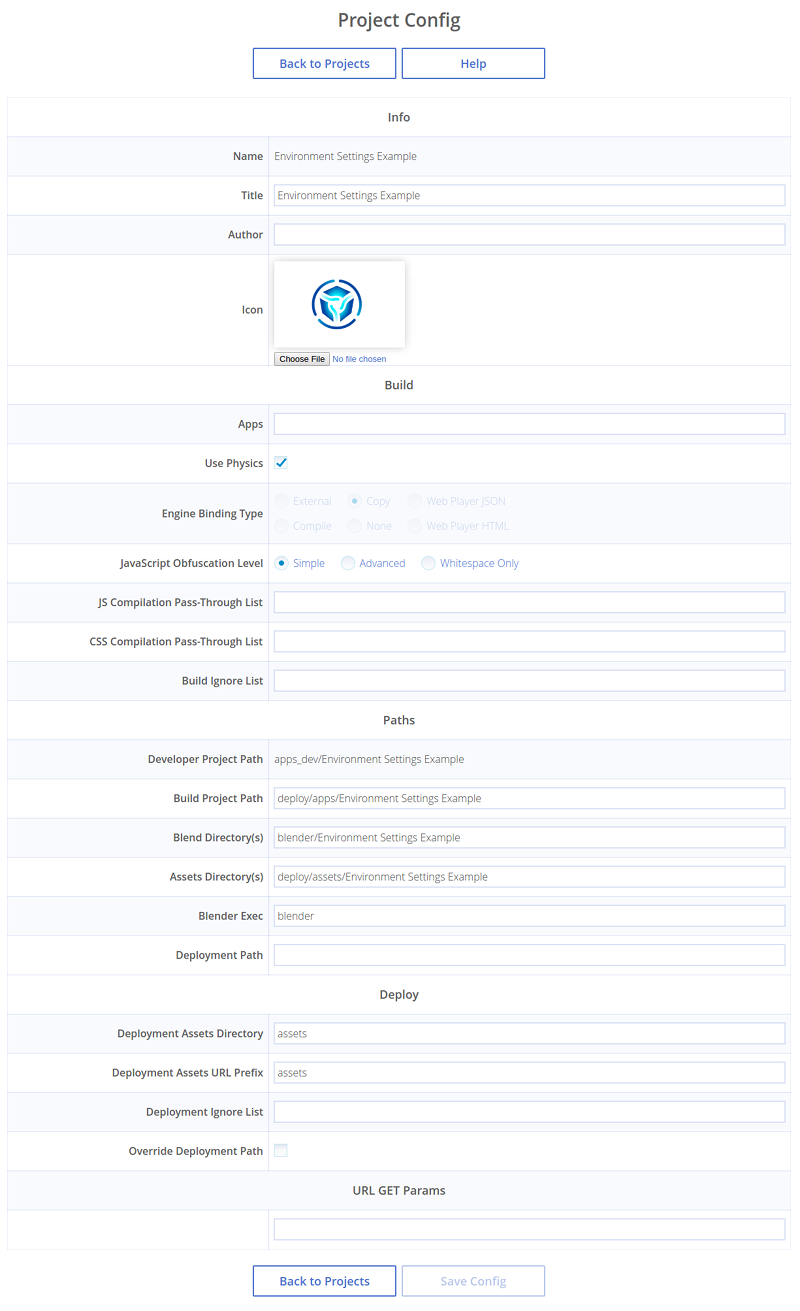This screenshot has height=1311, width=800.
Task: Click the project icon thumbnail image
Action: 339,304
